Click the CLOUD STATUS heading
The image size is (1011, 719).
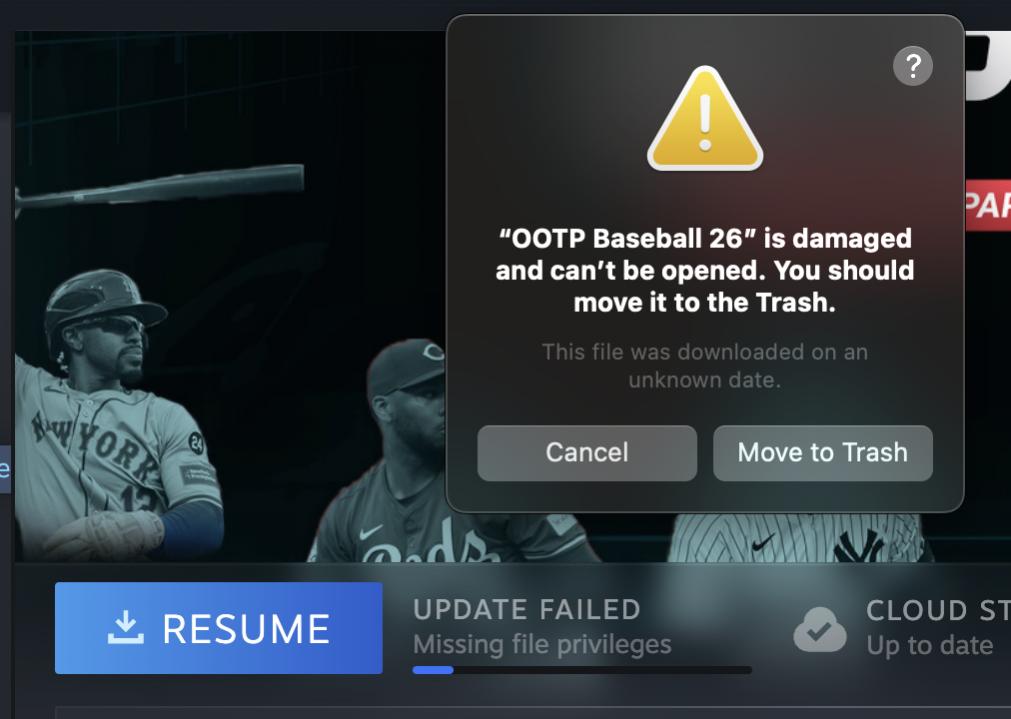coord(938,611)
